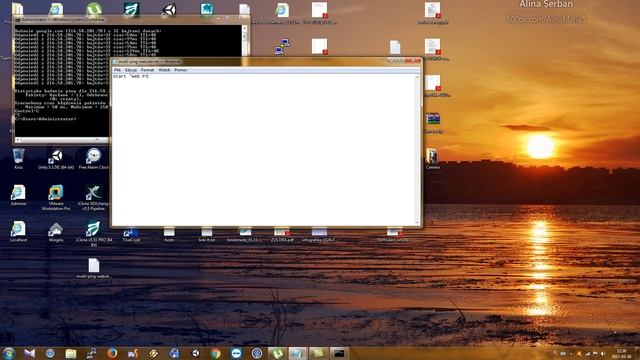640x360 pixels.
Task: Select the Free Alarm Clock desktop icon
Action: coord(93,159)
